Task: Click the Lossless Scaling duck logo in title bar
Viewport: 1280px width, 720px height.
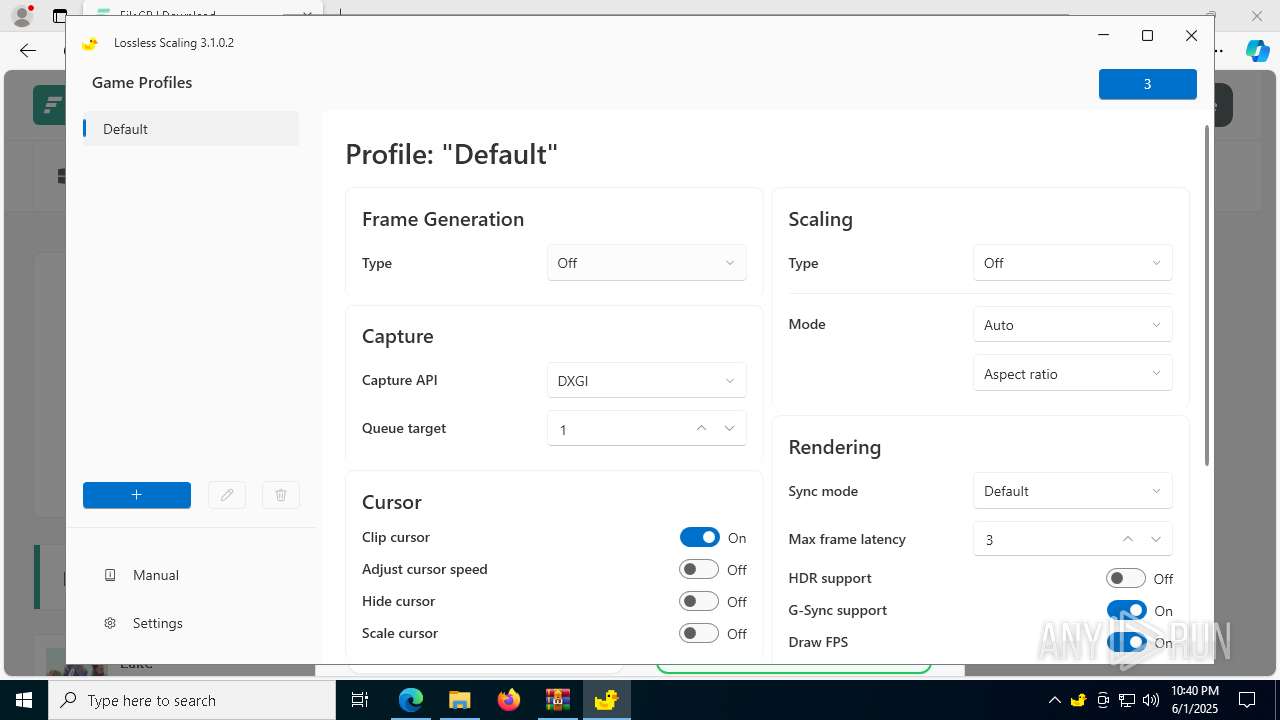Action: point(90,43)
